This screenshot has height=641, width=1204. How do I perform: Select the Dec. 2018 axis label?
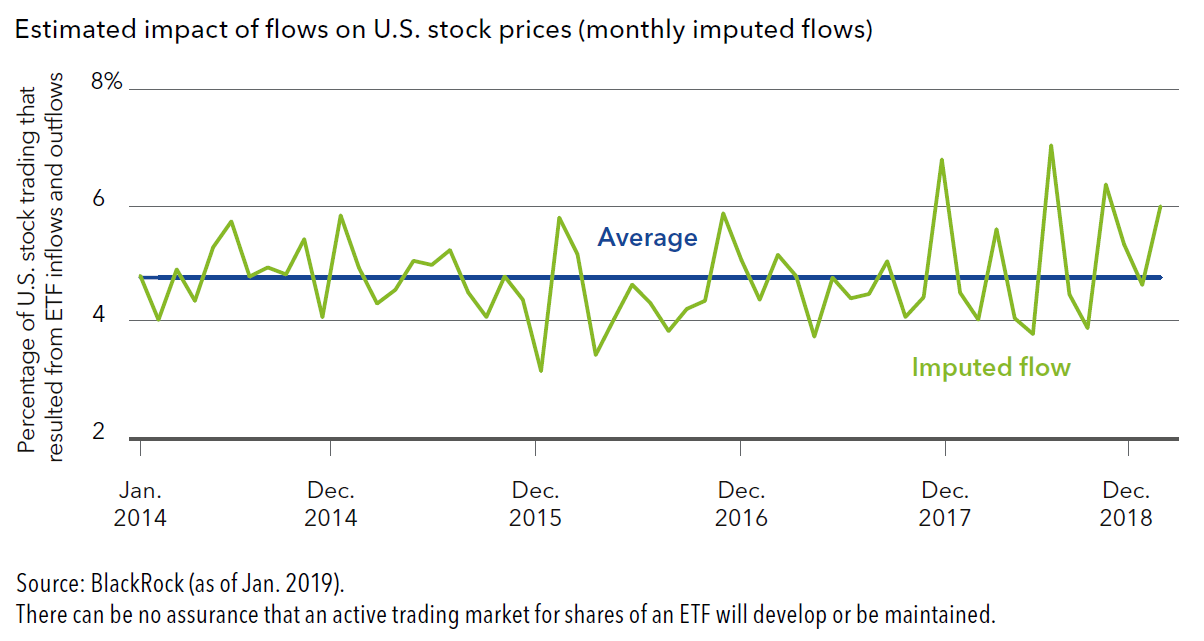[x=1127, y=505]
